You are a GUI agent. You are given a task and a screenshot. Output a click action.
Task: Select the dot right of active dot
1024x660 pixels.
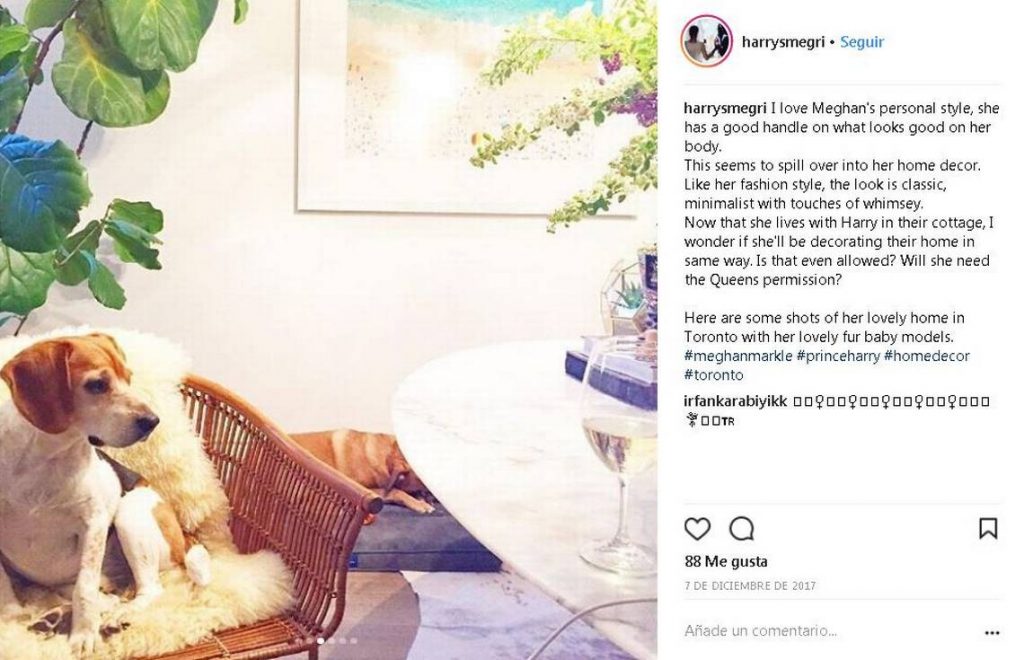pyautogui.click(x=332, y=641)
